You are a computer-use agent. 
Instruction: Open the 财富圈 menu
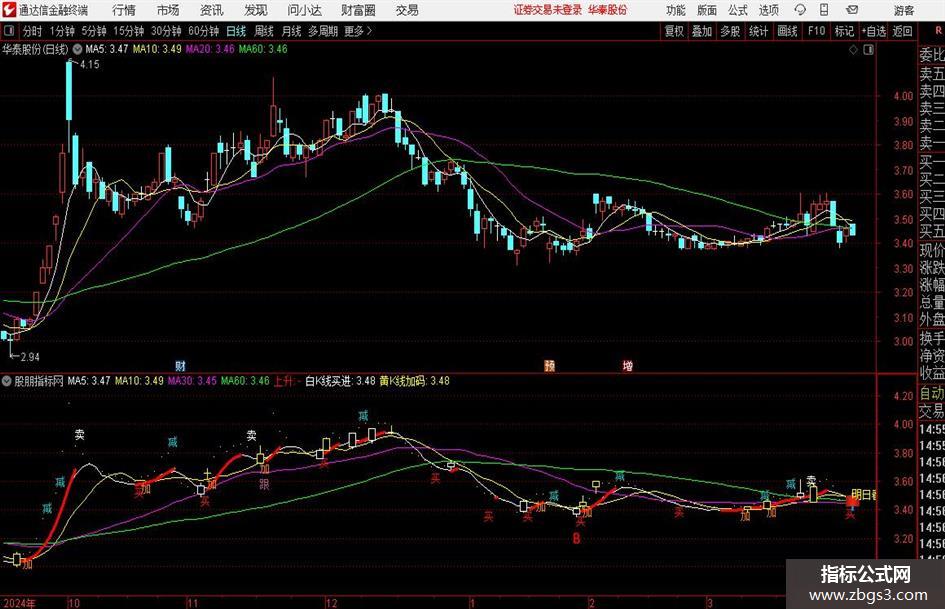tap(358, 10)
